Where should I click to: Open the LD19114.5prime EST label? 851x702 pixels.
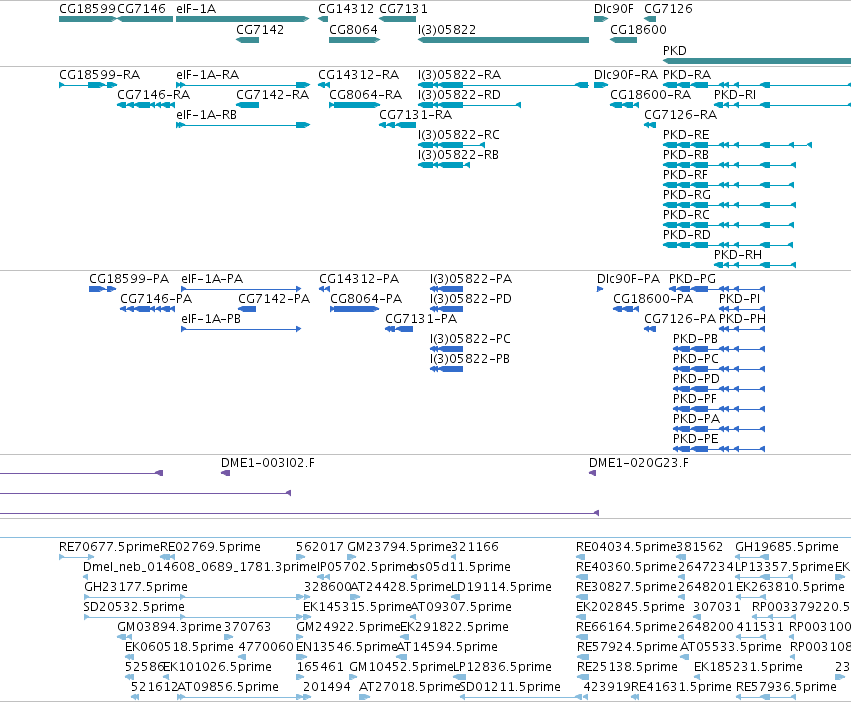click(501, 587)
